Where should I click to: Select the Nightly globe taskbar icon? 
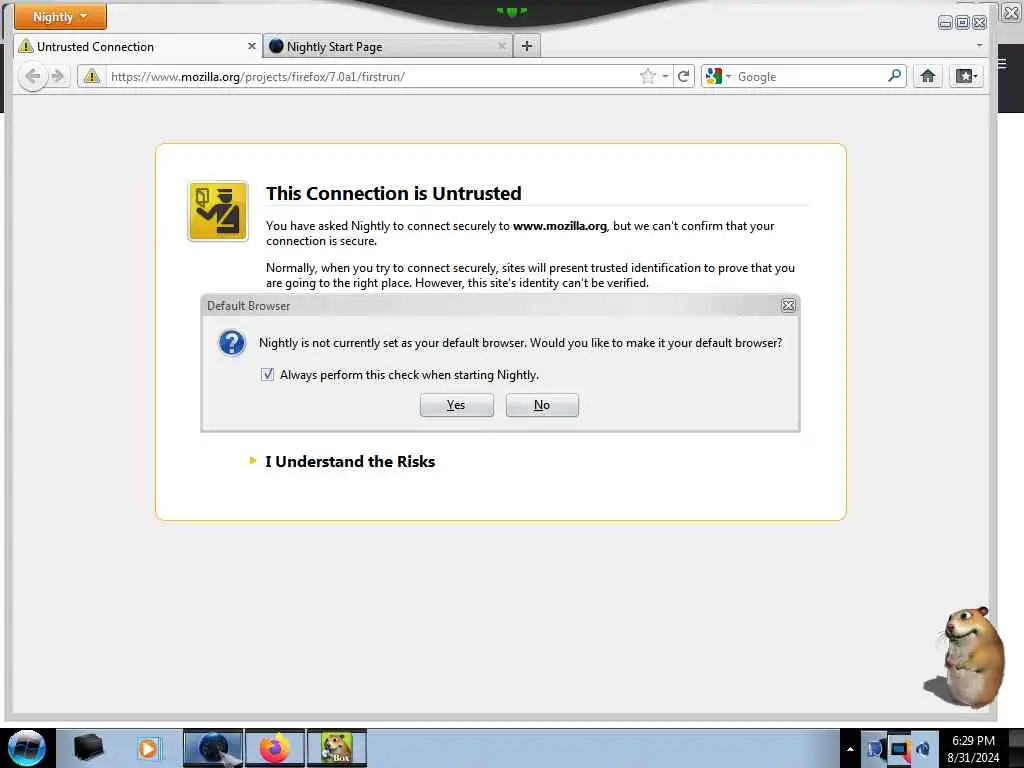pos(213,748)
